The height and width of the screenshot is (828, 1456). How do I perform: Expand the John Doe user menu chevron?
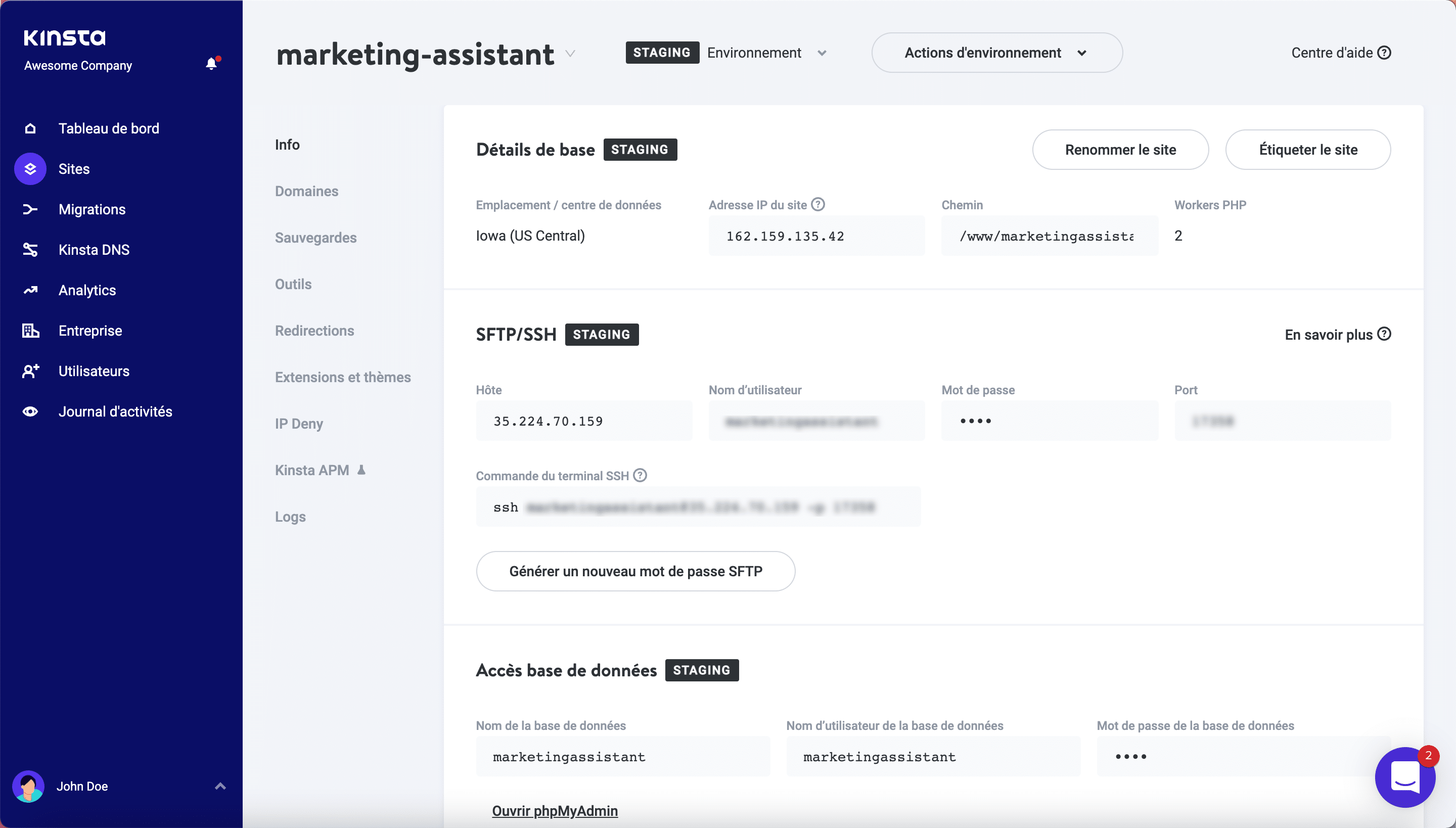point(220,786)
